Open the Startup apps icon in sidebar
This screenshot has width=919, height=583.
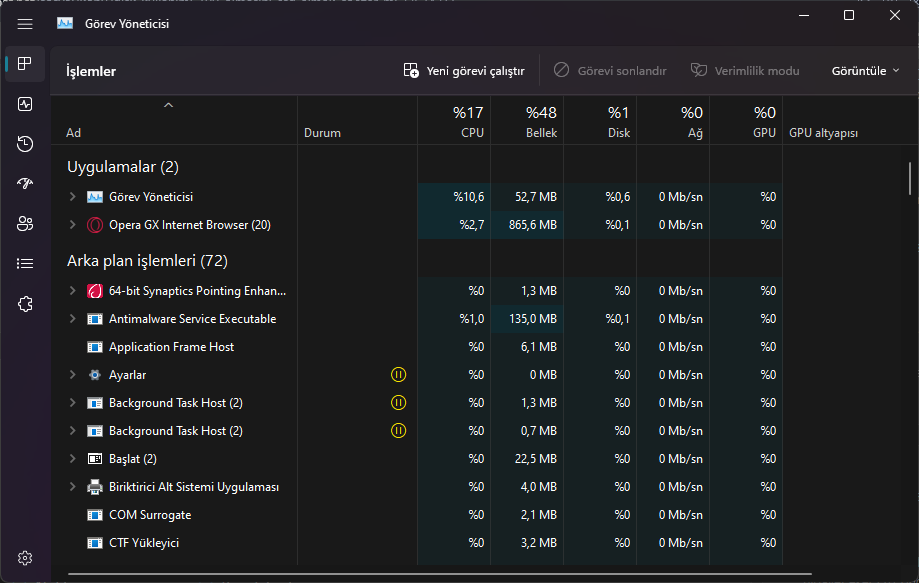click(25, 183)
